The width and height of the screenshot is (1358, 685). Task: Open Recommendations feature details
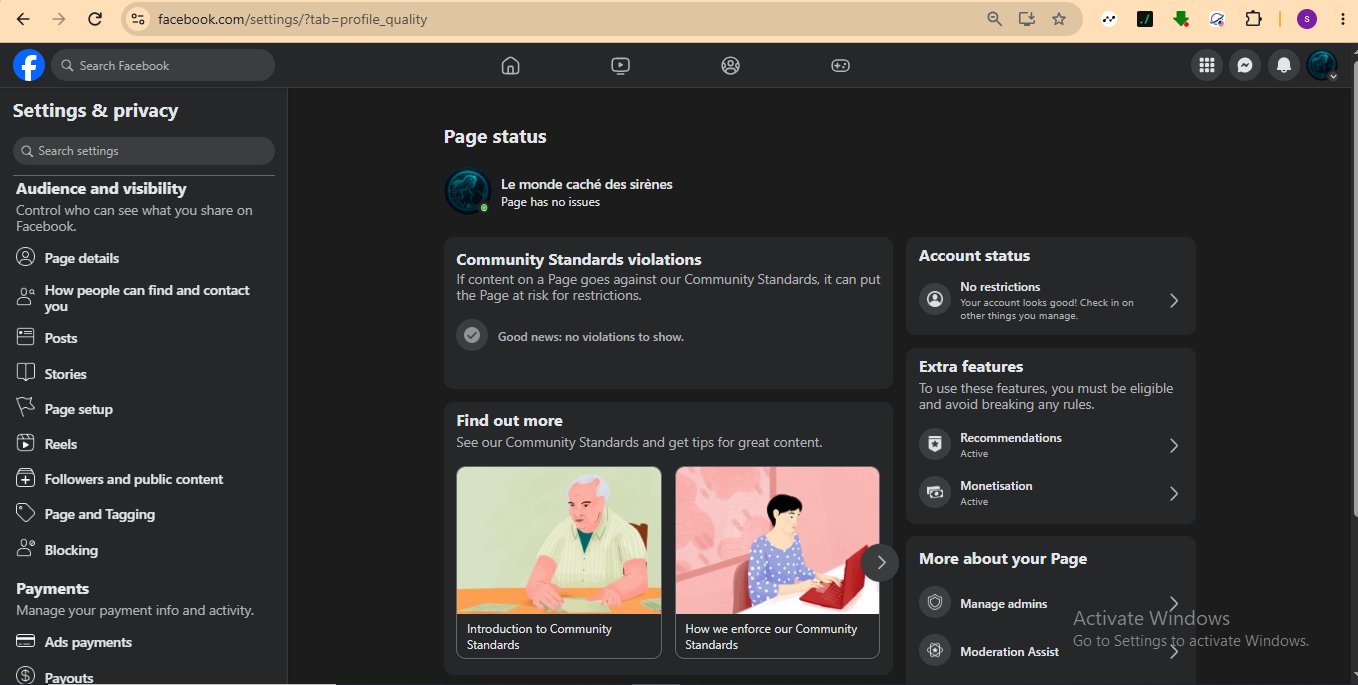(x=1050, y=445)
